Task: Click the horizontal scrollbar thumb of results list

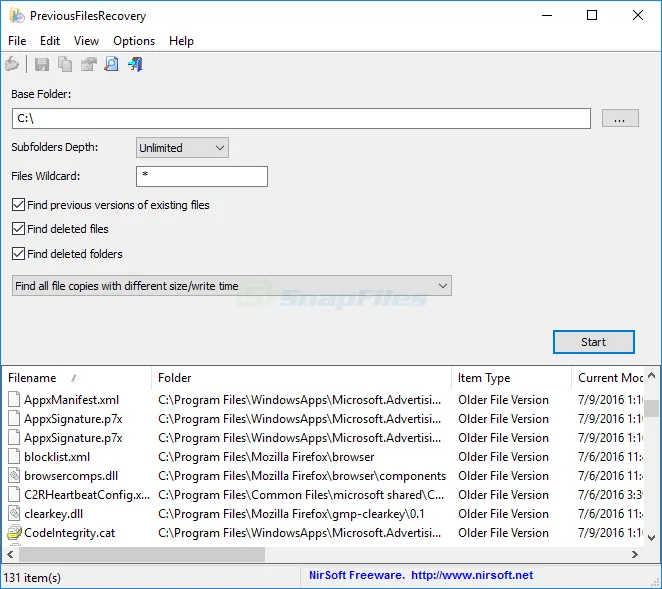Action: click(142, 554)
